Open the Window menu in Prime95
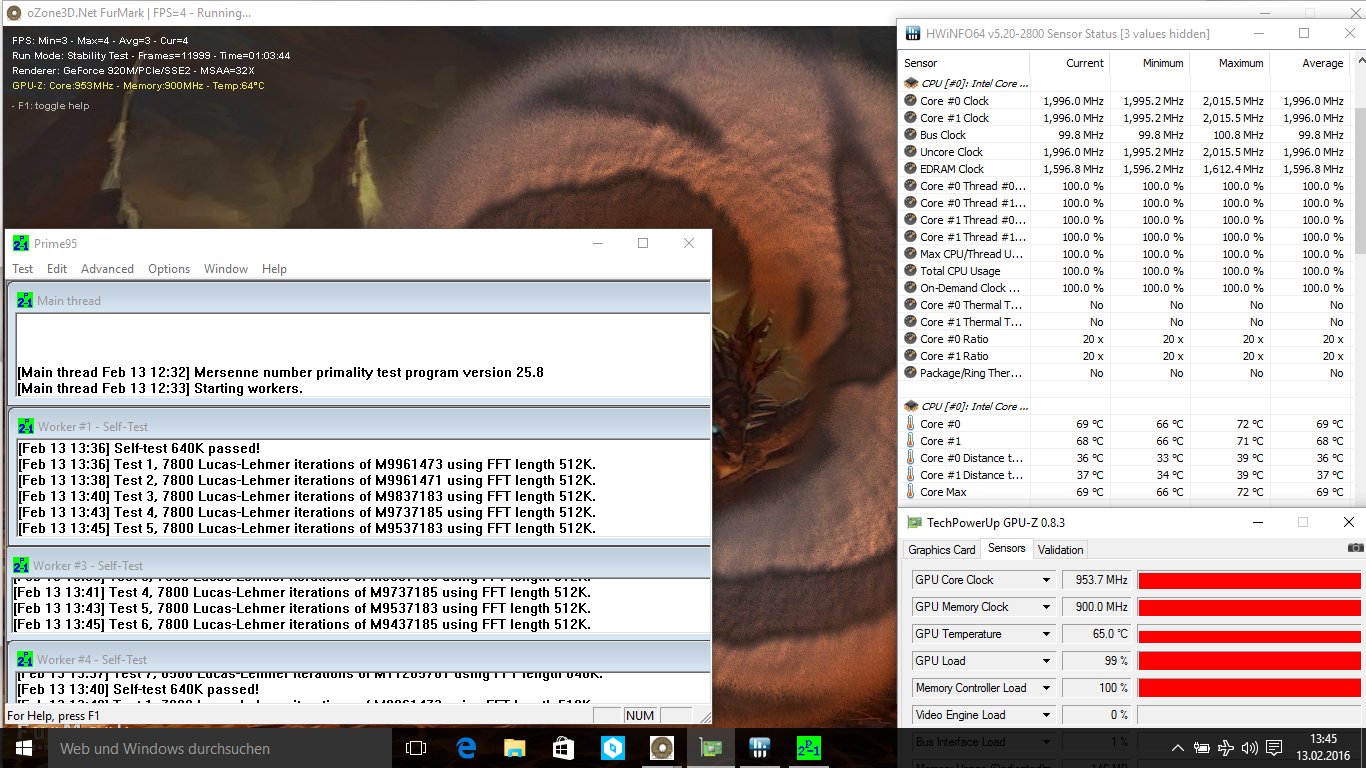 point(226,269)
